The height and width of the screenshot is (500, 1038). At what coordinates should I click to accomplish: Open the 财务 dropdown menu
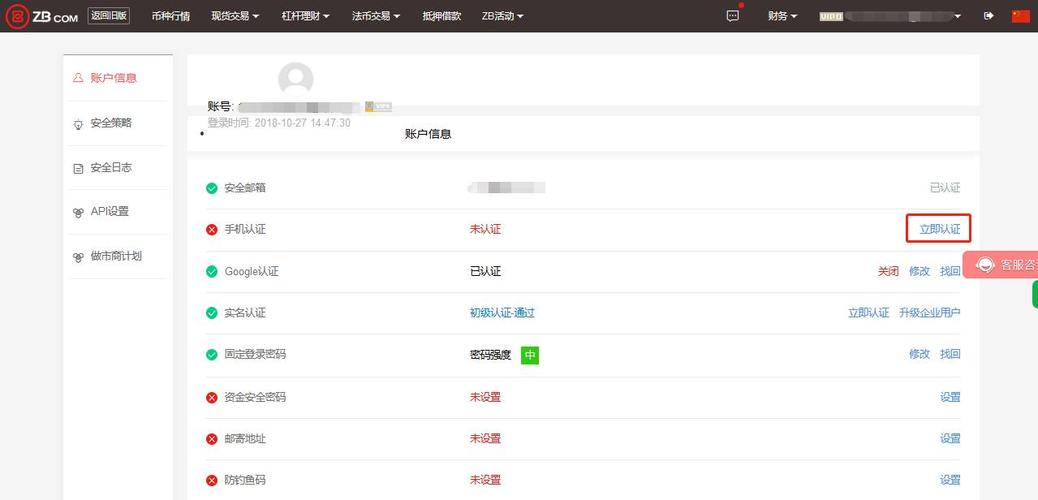782,16
